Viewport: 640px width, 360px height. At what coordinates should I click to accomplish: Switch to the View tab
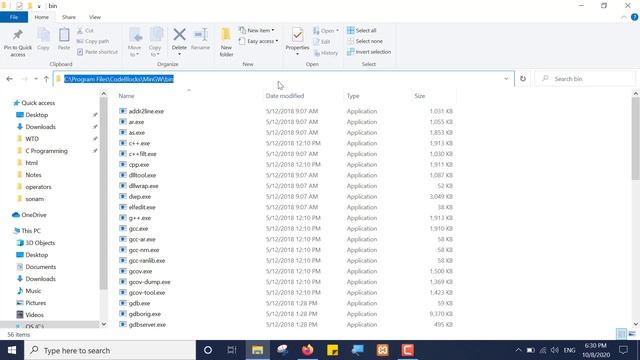point(95,17)
